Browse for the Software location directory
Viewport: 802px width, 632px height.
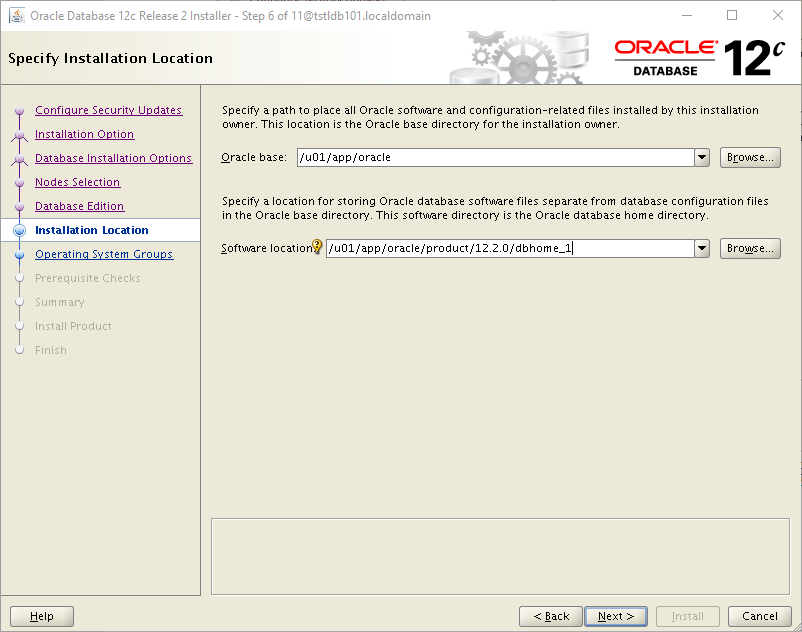tap(750, 249)
